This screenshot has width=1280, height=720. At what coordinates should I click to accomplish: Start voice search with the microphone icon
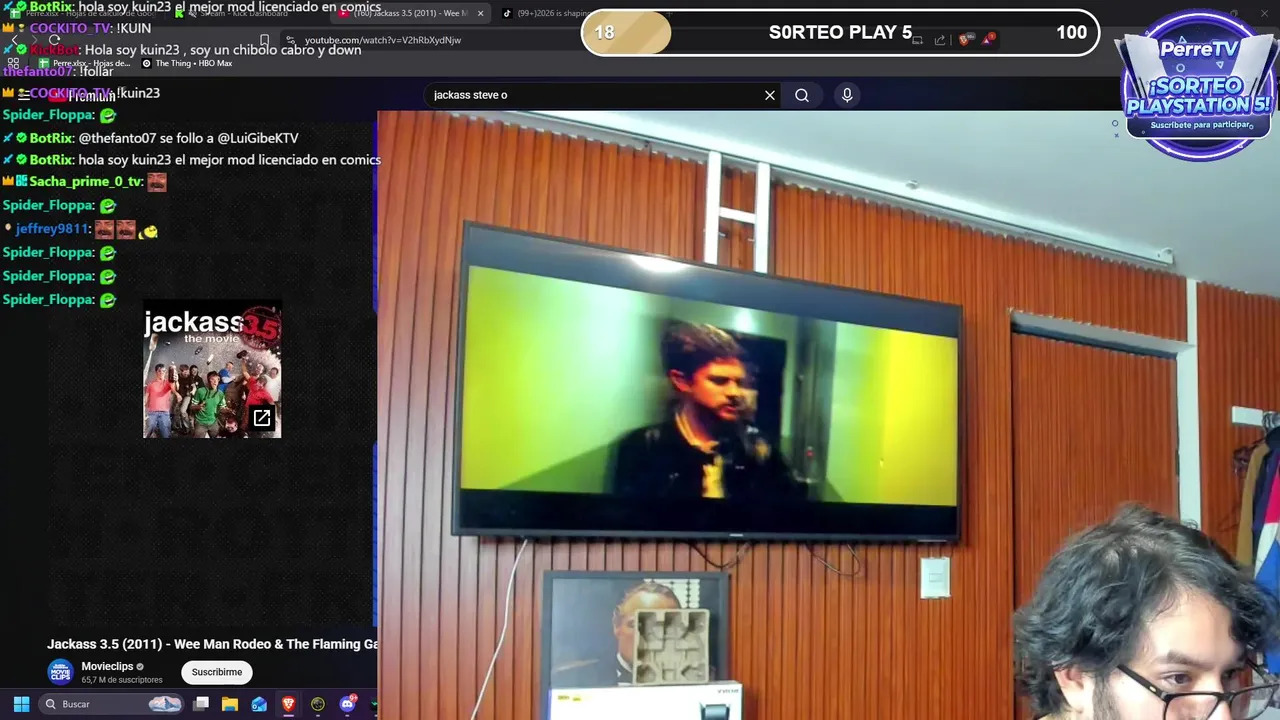coord(847,95)
